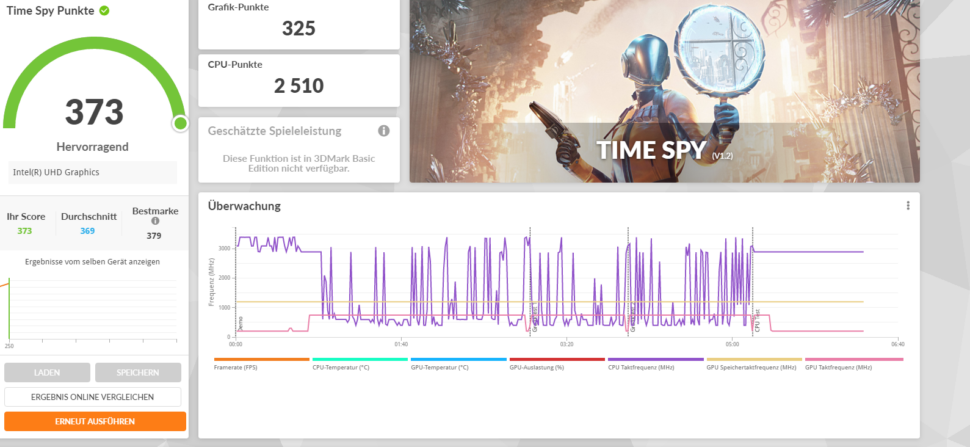The image size is (970, 447).
Task: Click the Hervorragend rating text
Action: click(92, 147)
